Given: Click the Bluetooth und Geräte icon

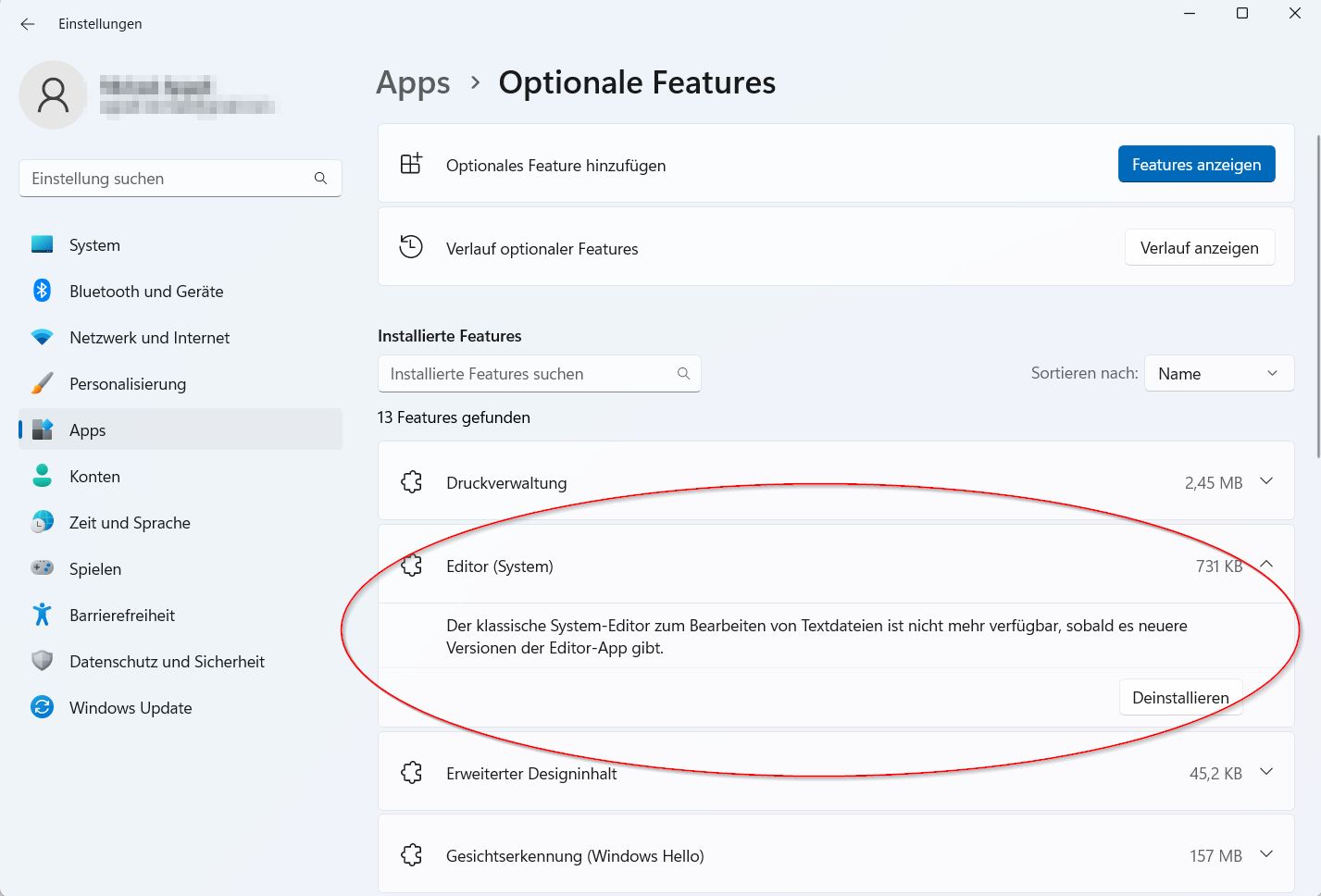Looking at the screenshot, I should (42, 291).
